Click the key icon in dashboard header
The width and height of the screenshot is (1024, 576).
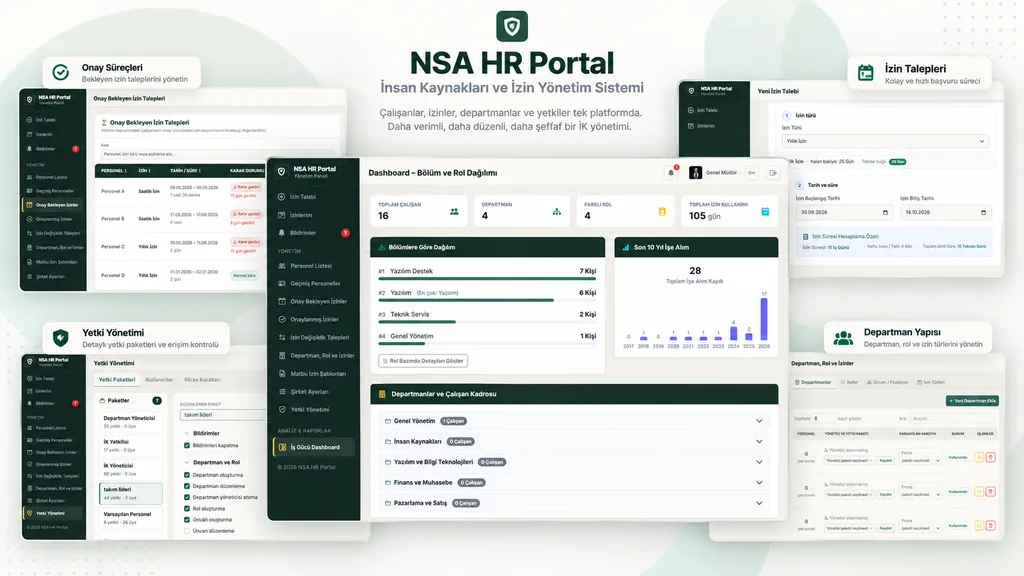pos(752,173)
